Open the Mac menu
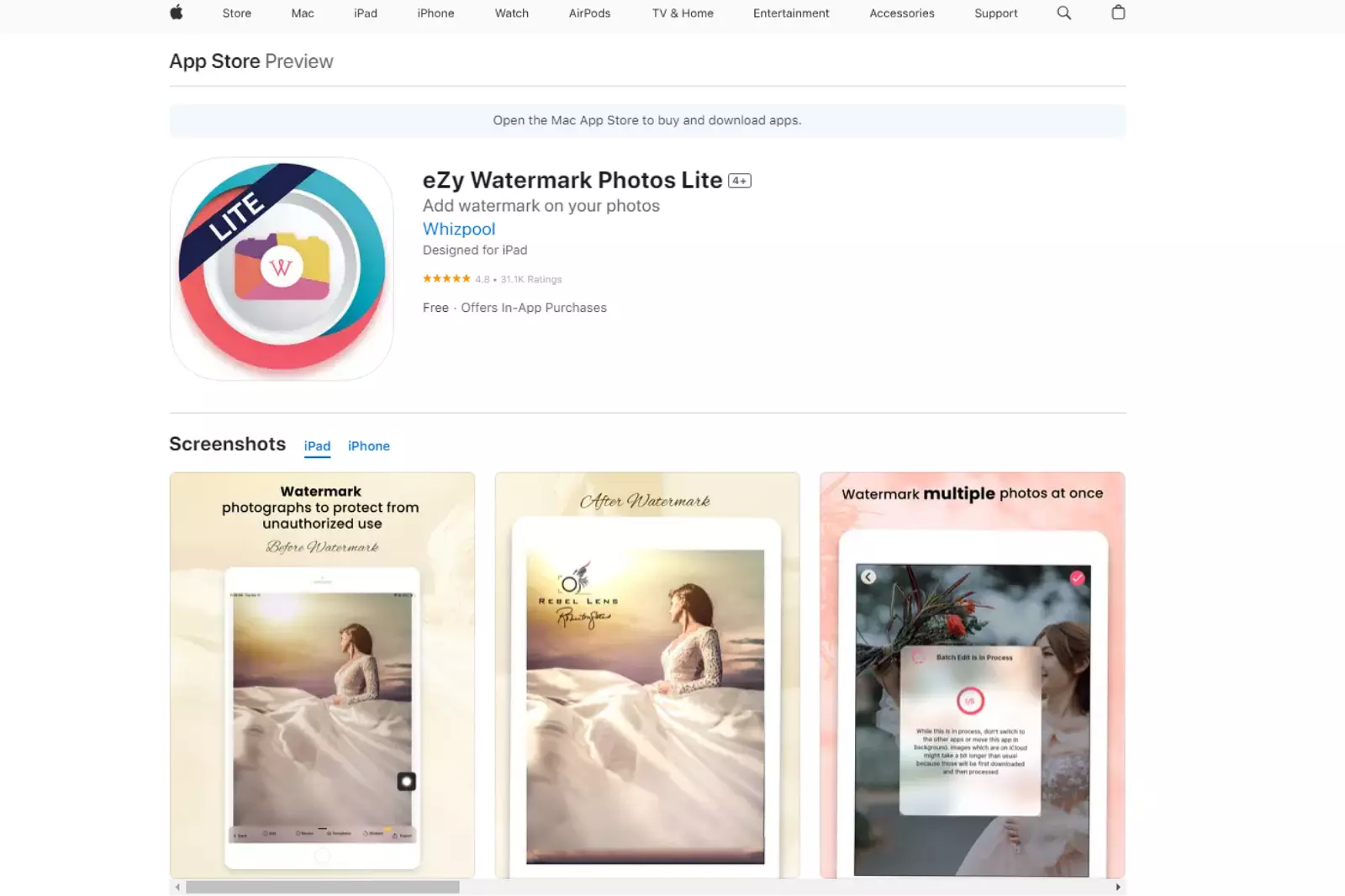The width and height of the screenshot is (1345, 896). pos(303,13)
